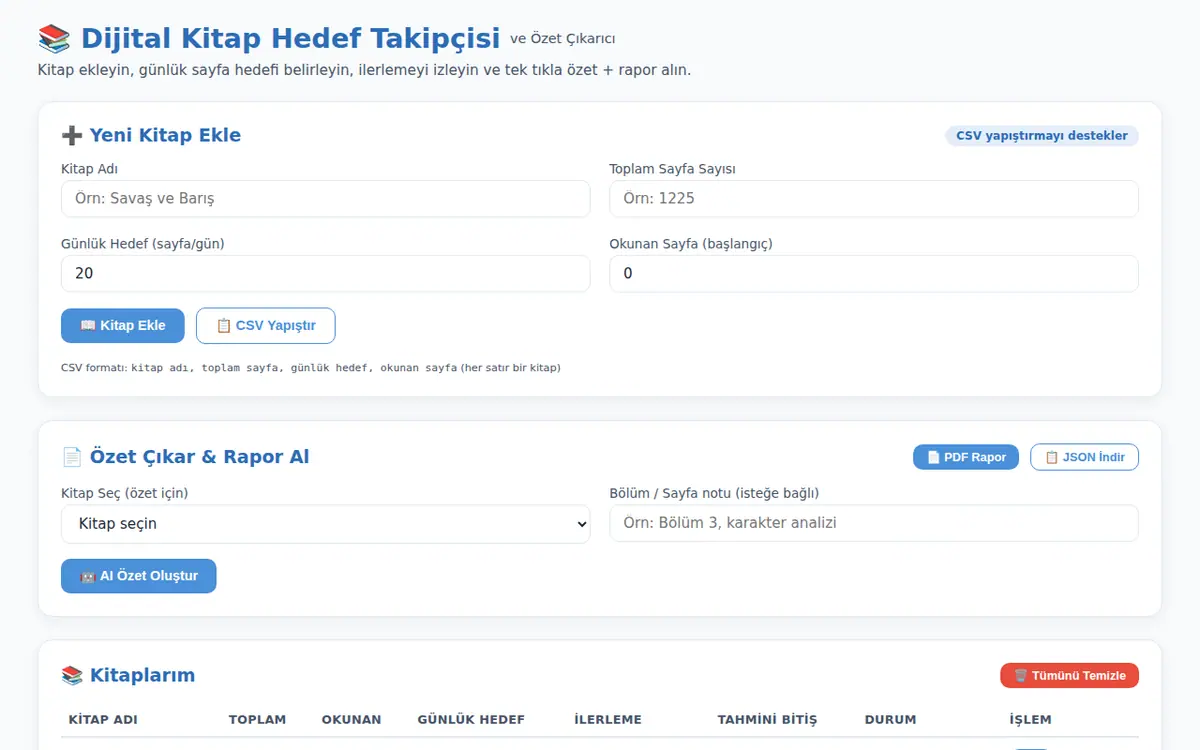Open the Kitap seçin dropdown
The height and width of the screenshot is (750, 1200).
(x=326, y=524)
